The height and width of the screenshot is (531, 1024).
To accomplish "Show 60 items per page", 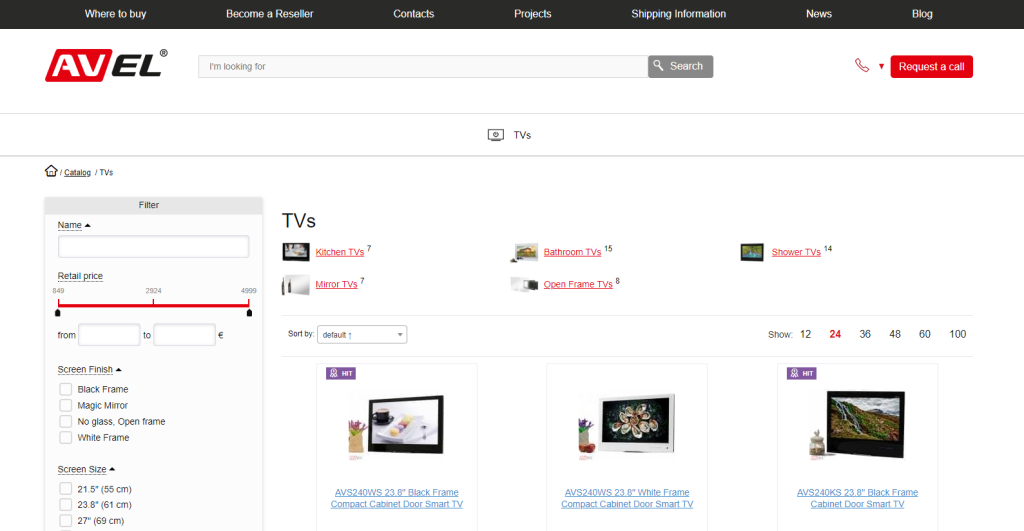I will tap(925, 334).
